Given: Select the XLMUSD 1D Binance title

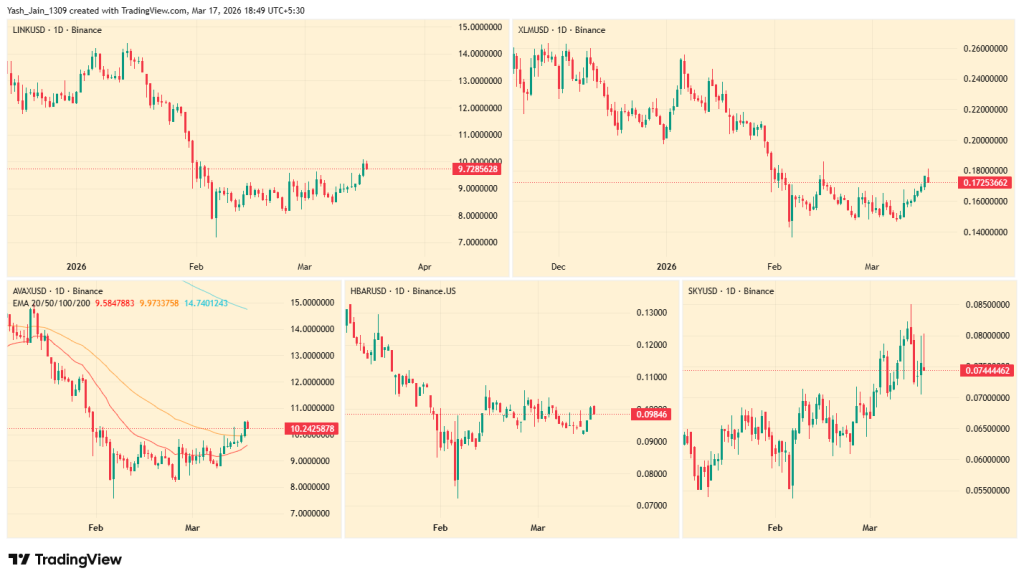Looking at the screenshot, I should [x=561, y=31].
